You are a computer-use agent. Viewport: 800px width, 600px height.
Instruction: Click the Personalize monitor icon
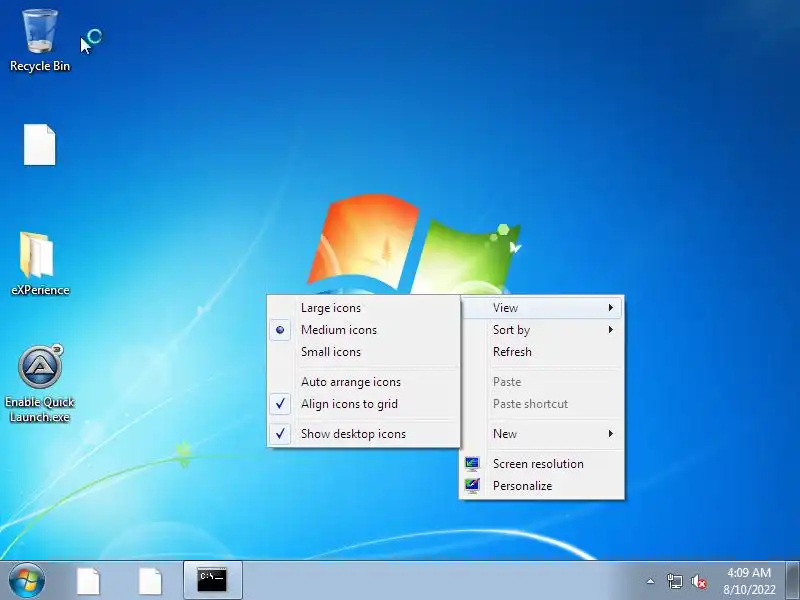(x=472, y=485)
